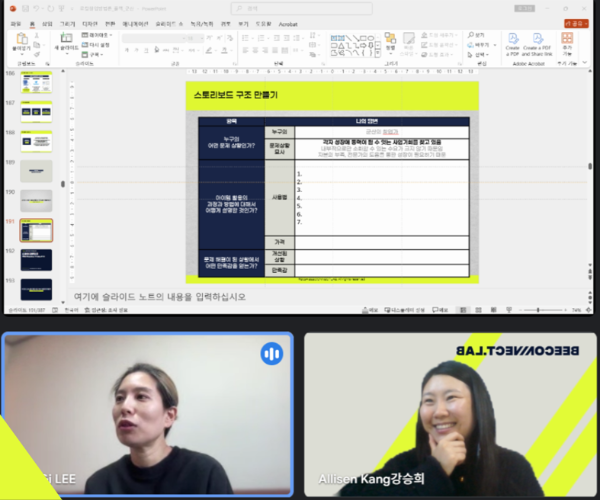Start Slide Show from status bar icon
600x500 pixels.
[x=509, y=310]
